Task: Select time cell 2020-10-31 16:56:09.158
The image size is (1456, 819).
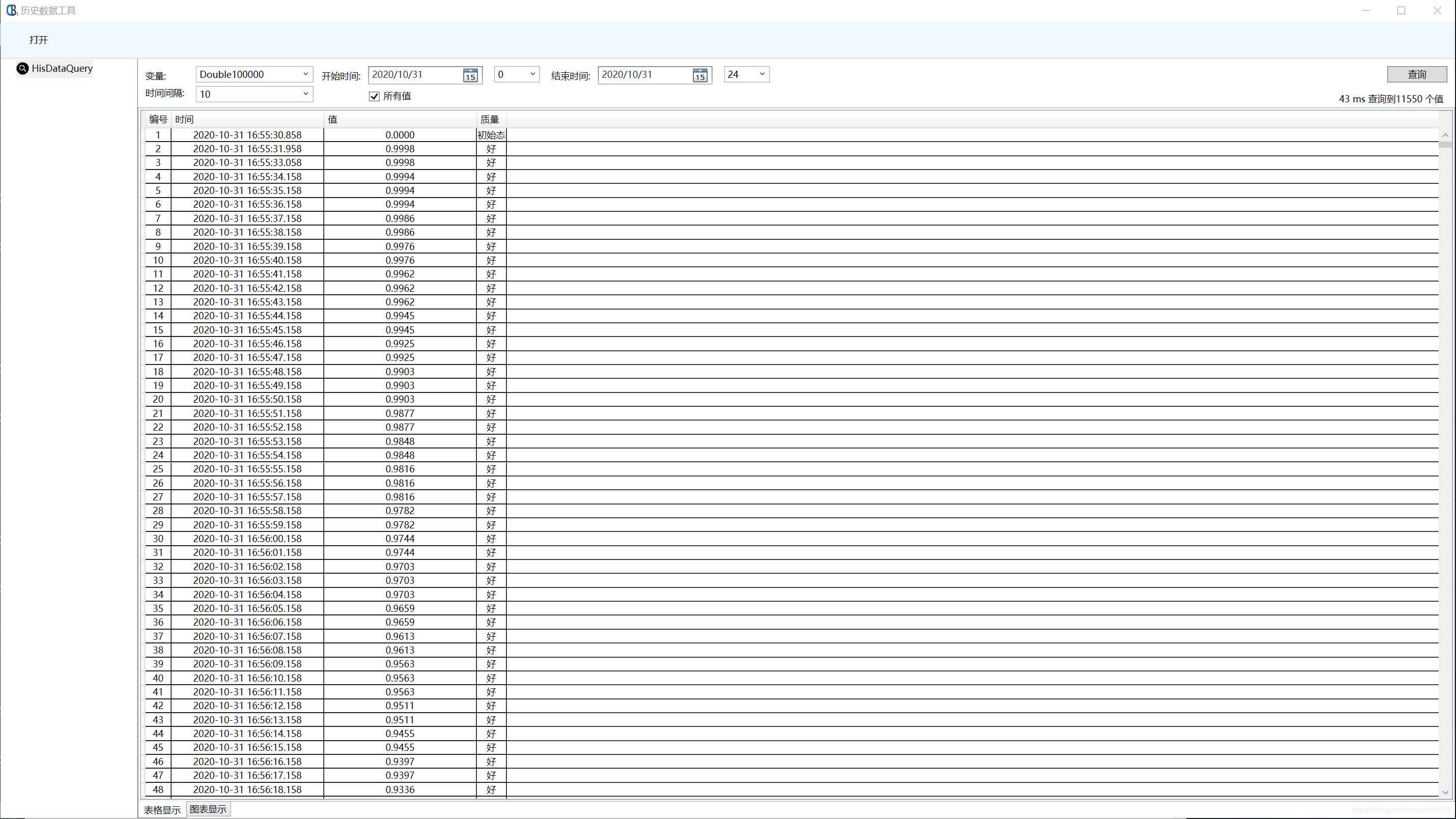Action: [x=247, y=664]
